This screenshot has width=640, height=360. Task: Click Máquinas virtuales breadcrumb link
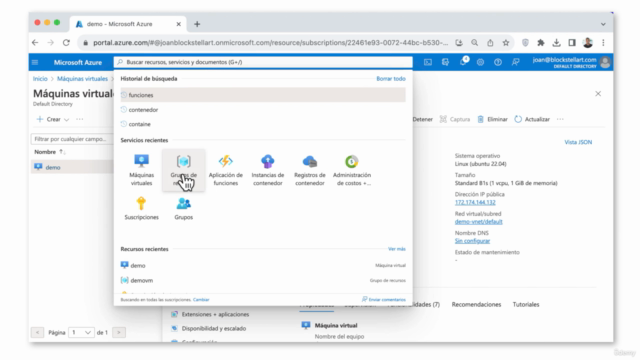coord(82,79)
